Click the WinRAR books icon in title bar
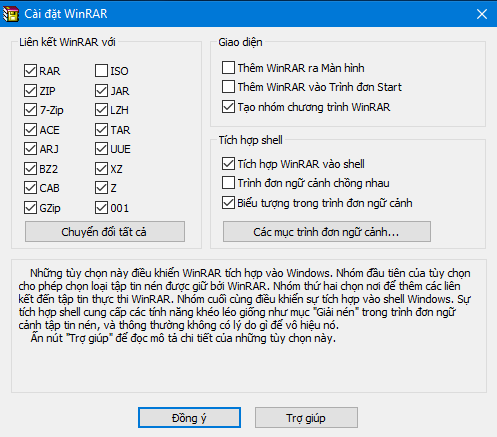The width and height of the screenshot is (497, 437). click(x=10, y=14)
